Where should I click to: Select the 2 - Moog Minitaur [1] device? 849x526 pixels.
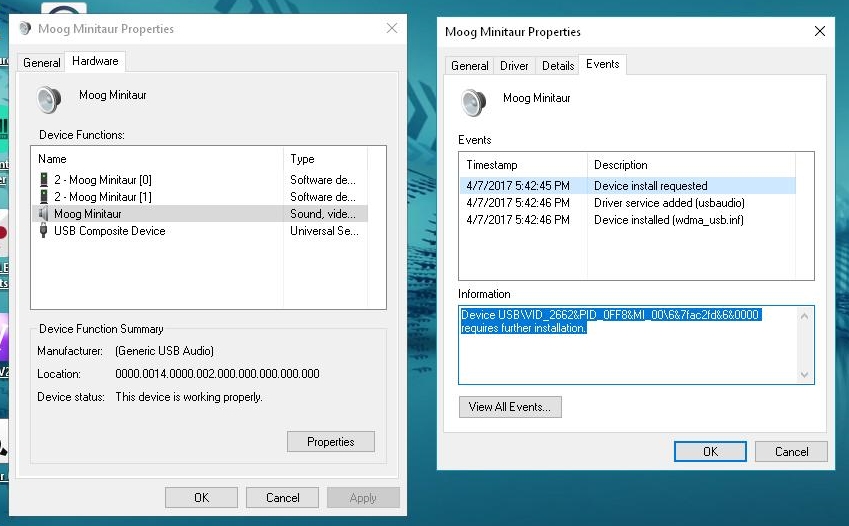102,197
